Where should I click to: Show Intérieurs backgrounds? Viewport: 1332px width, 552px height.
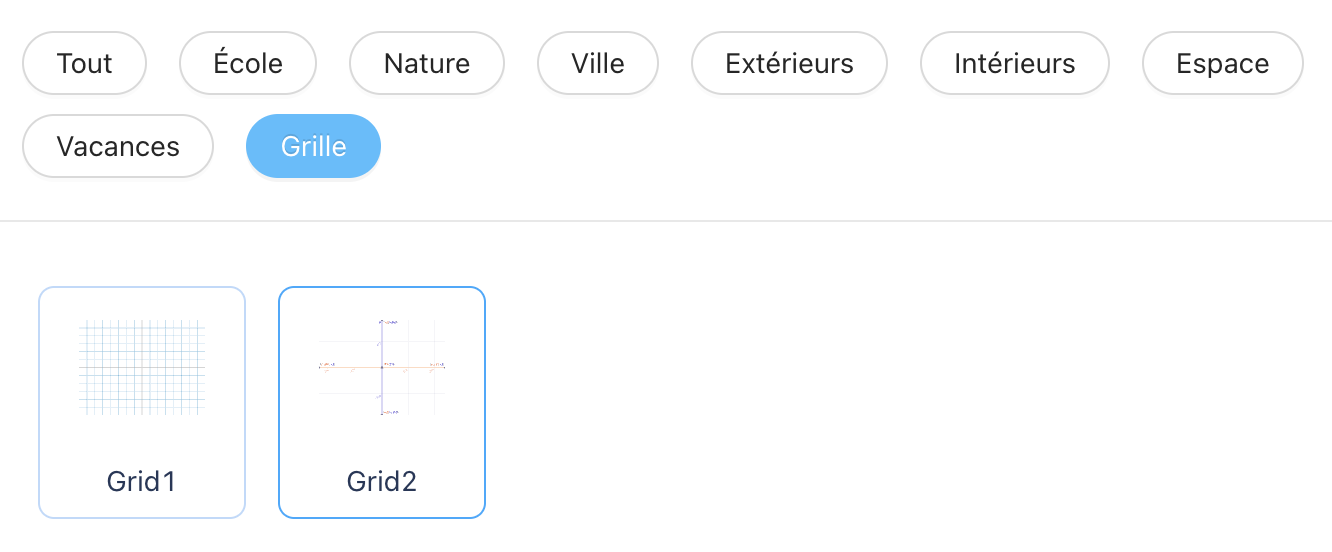[1015, 63]
